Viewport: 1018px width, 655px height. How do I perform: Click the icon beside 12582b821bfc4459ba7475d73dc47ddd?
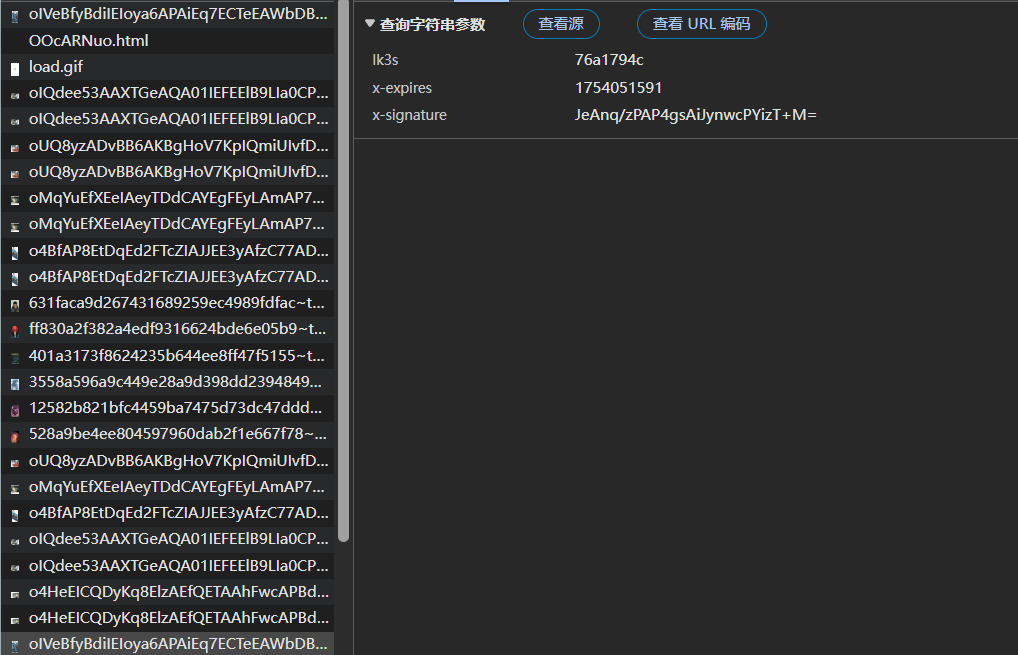pos(15,410)
